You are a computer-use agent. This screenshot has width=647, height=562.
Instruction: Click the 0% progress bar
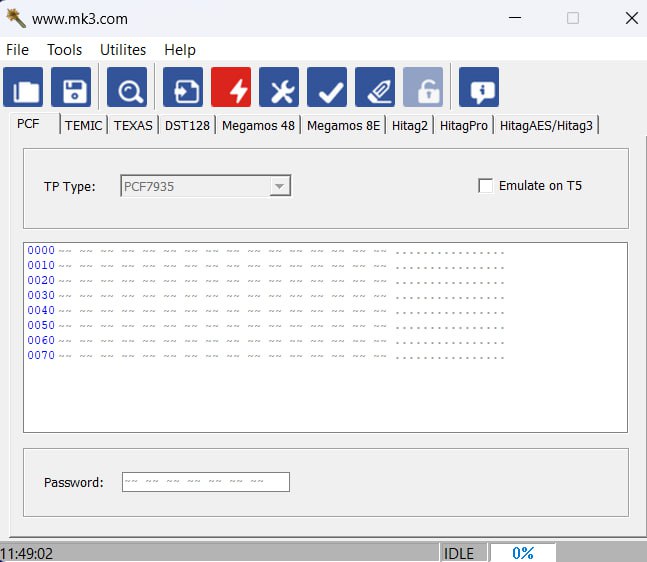click(522, 553)
